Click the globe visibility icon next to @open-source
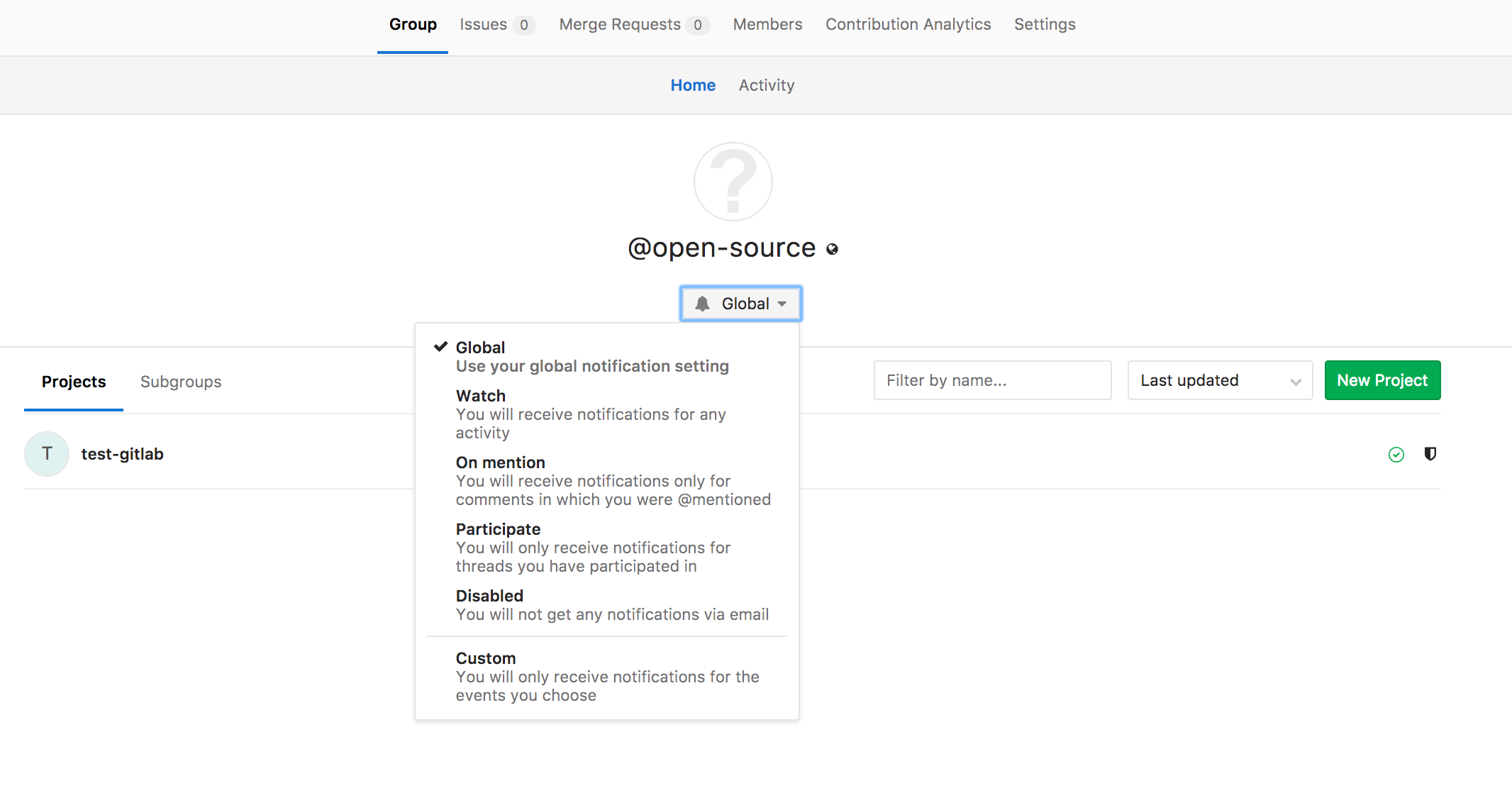 [x=832, y=249]
